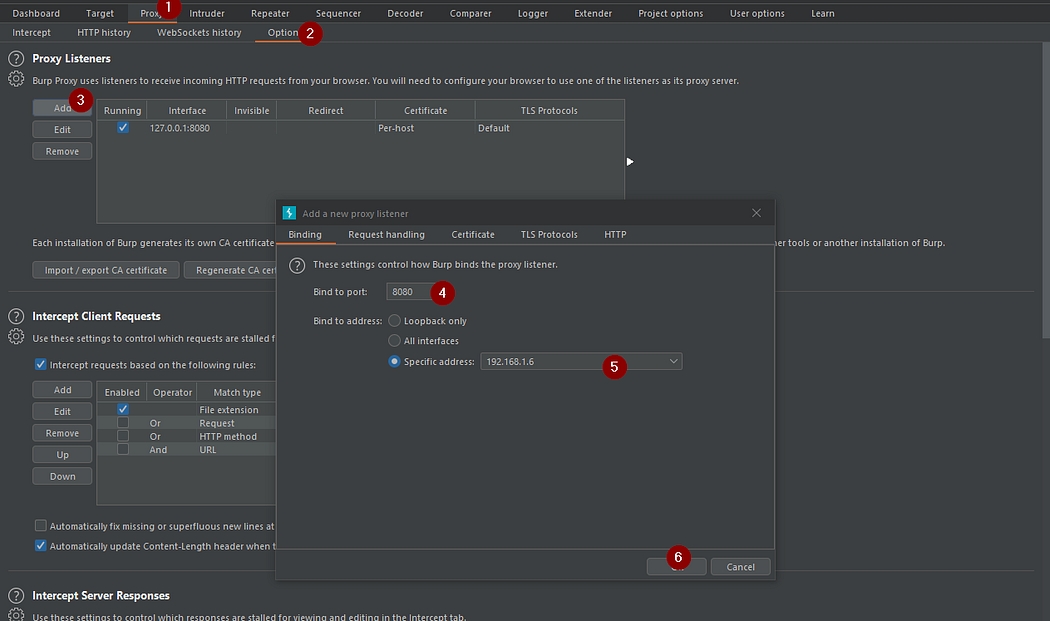This screenshot has height=621, width=1050.
Task: Toggle Intercept requests based on following rules
Action: coord(41,365)
